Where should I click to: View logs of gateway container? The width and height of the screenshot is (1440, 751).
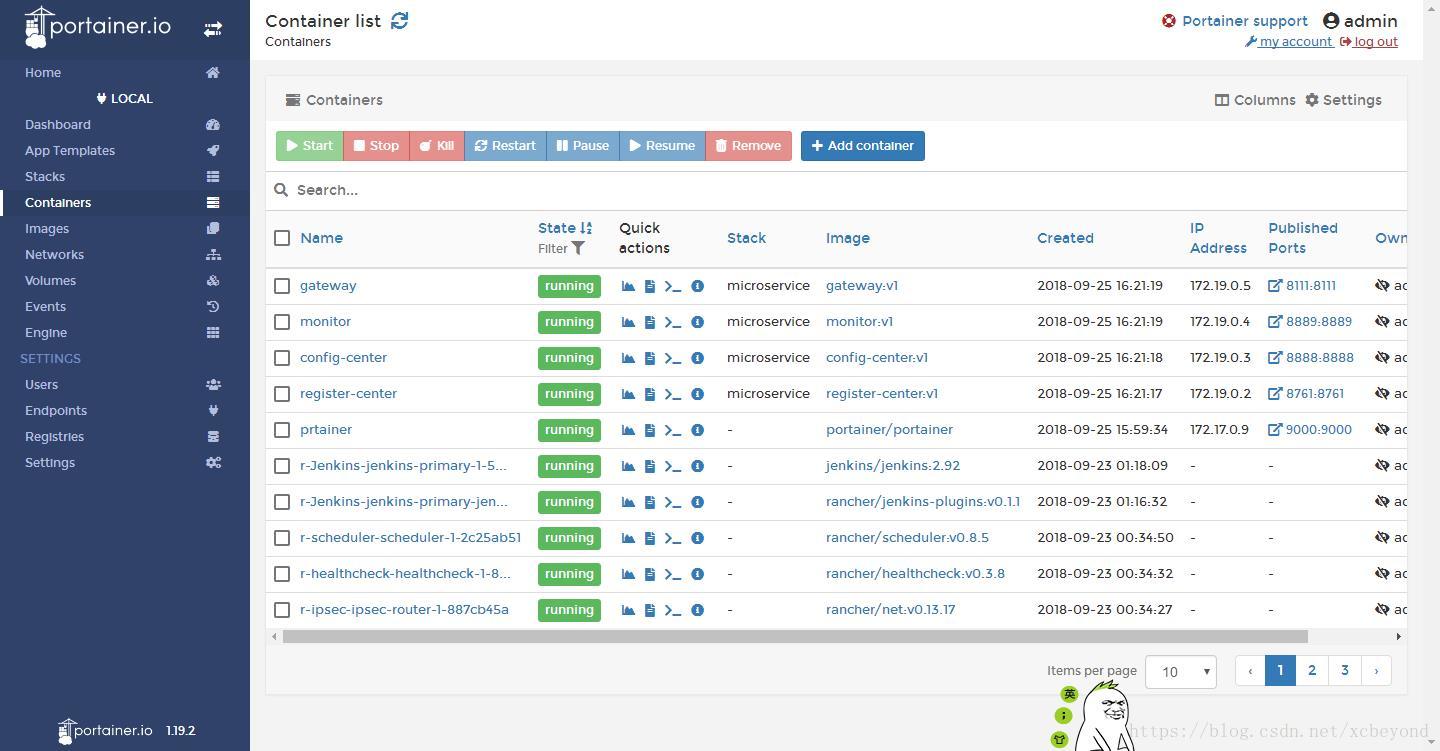click(650, 286)
